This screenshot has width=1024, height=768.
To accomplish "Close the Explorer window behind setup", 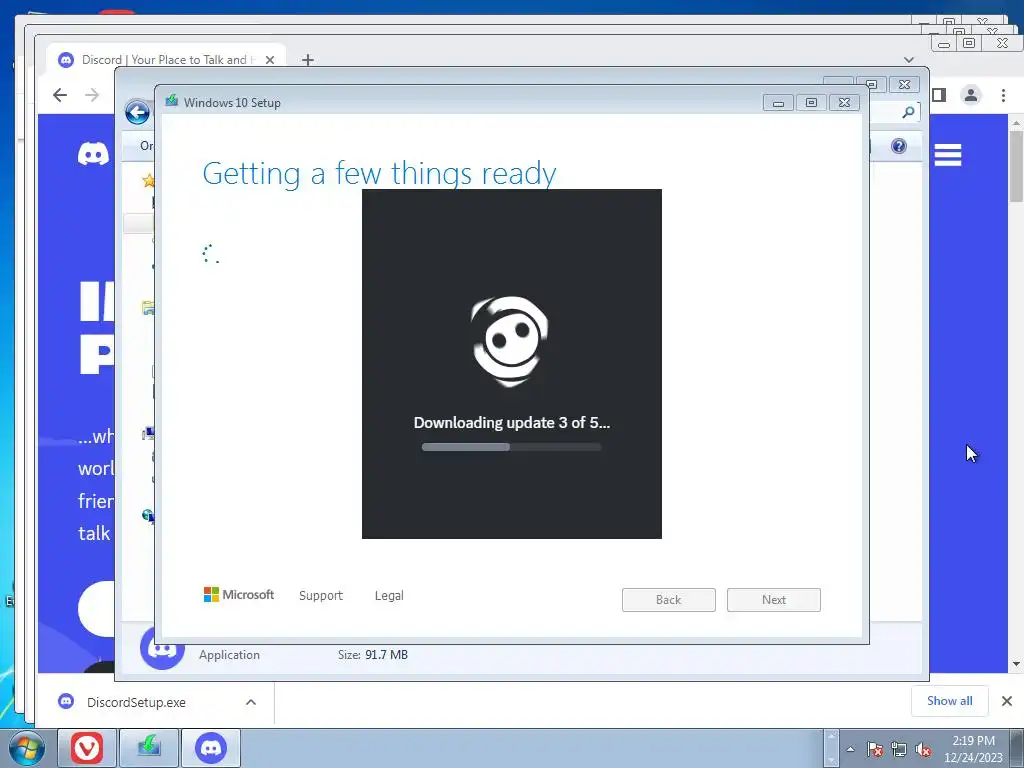I will click(904, 85).
